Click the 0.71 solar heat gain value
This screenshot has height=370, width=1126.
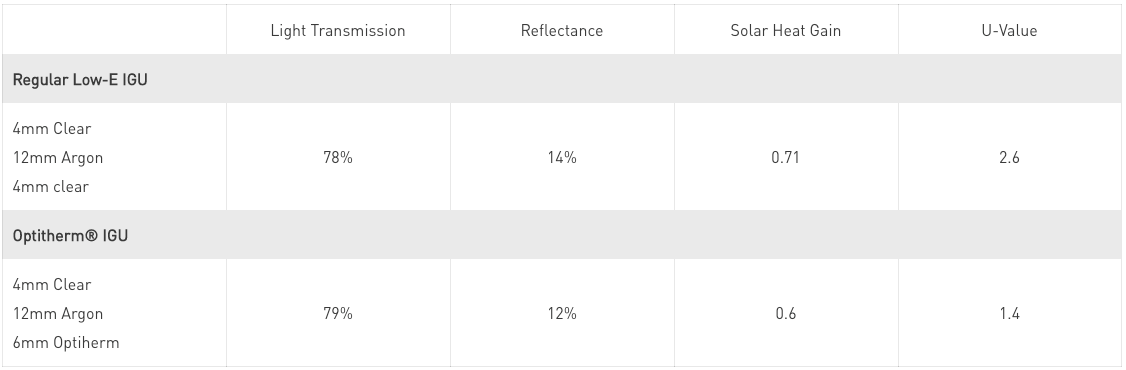click(x=786, y=157)
